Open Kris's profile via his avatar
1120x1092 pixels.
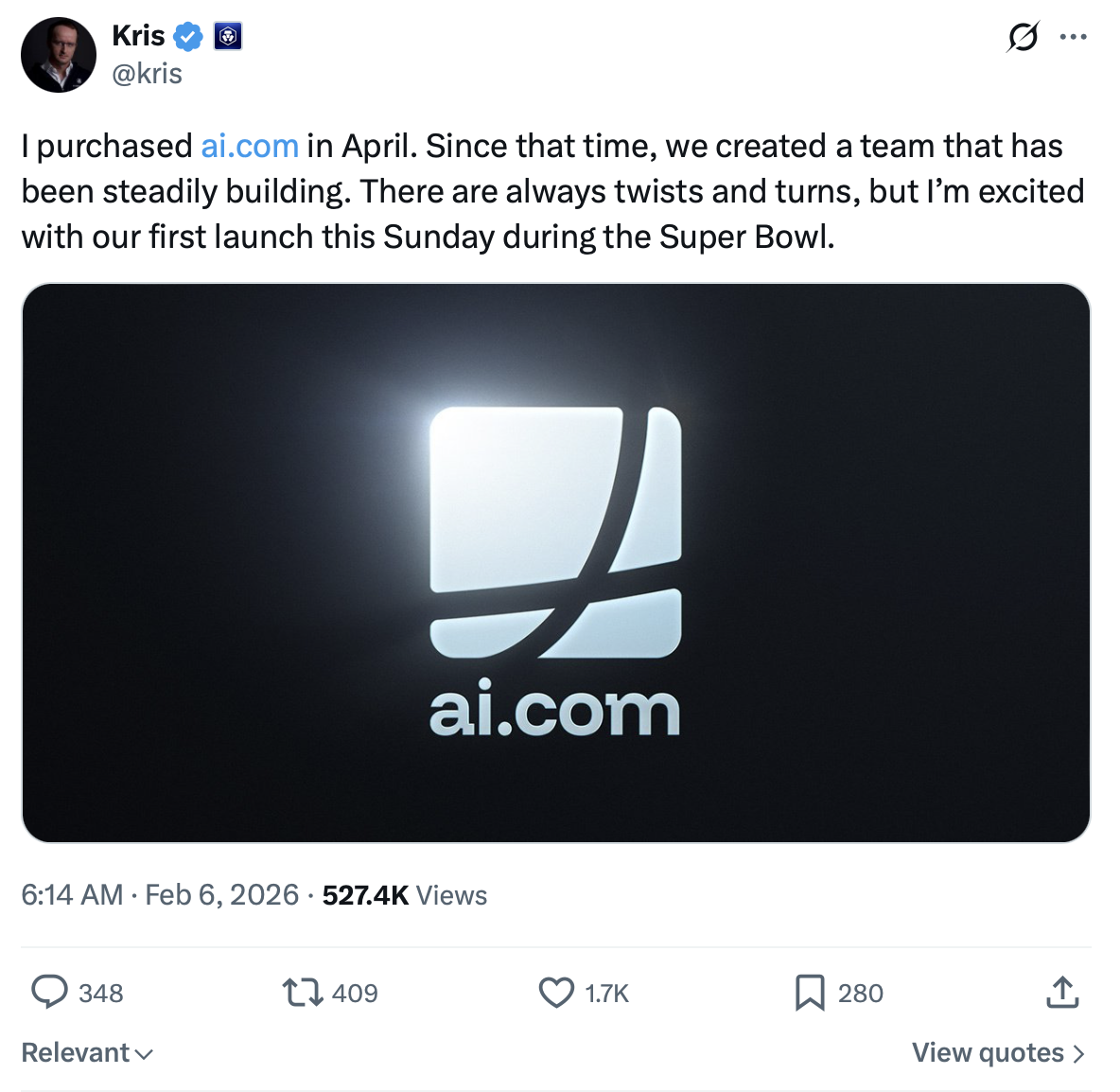point(58,54)
